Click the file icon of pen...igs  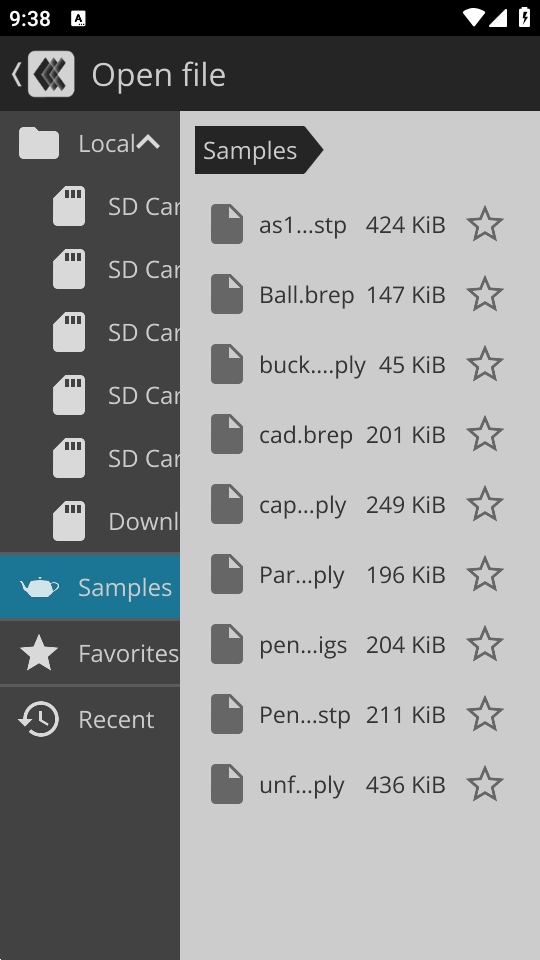coord(227,643)
